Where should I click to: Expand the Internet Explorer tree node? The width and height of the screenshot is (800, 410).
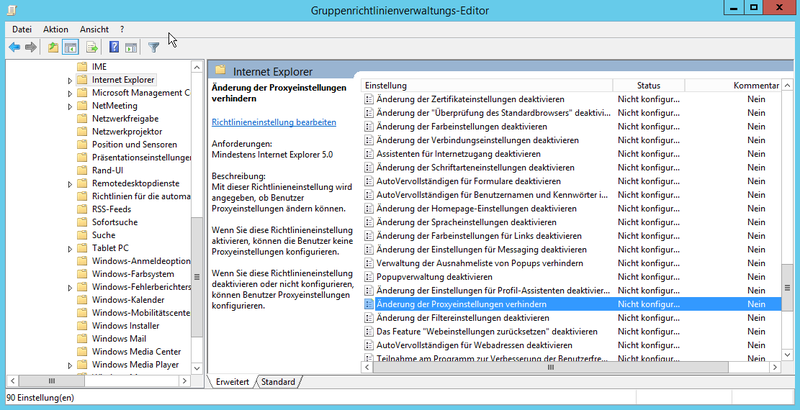tap(69, 79)
